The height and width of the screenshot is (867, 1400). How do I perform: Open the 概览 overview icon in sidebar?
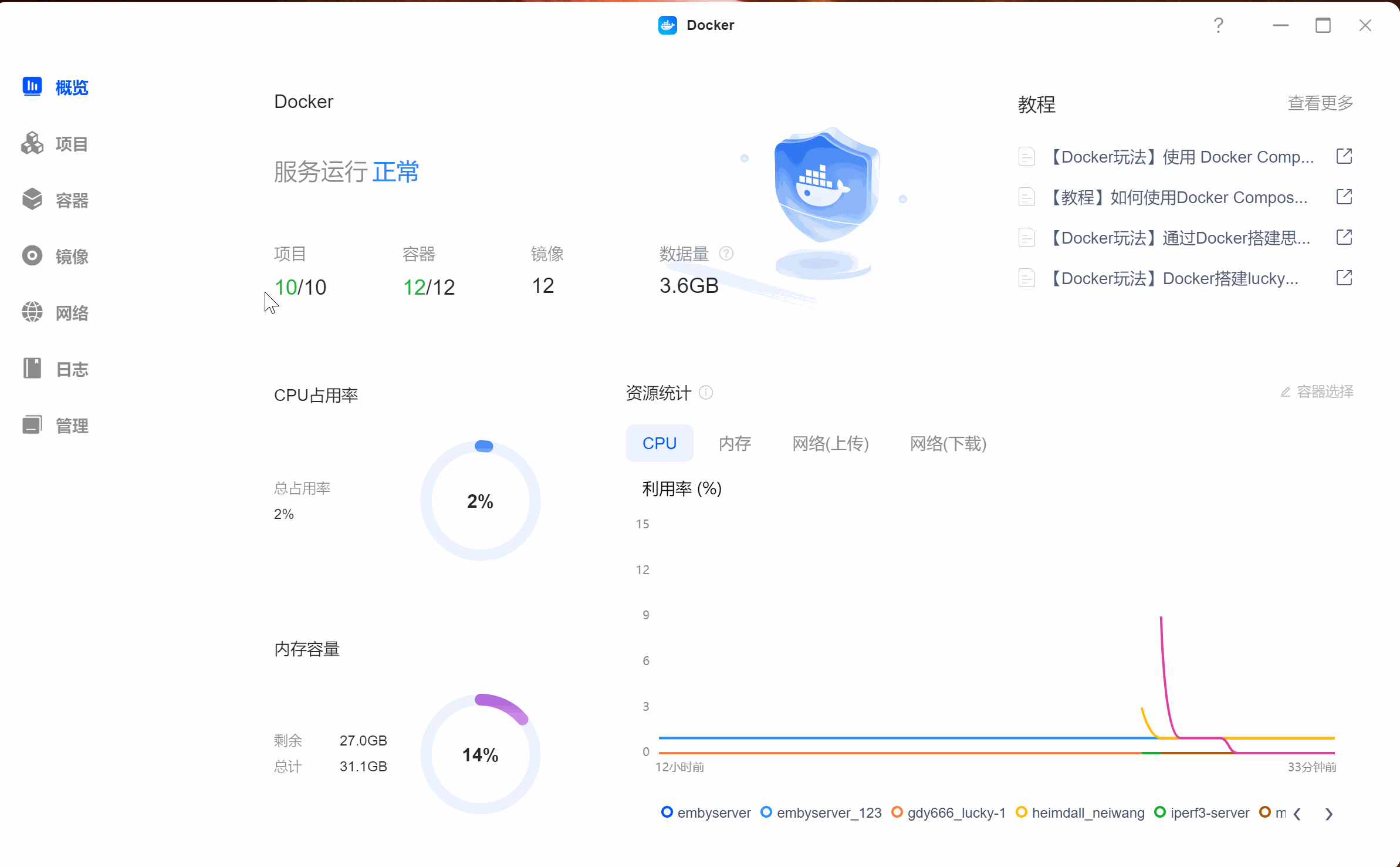click(32, 86)
